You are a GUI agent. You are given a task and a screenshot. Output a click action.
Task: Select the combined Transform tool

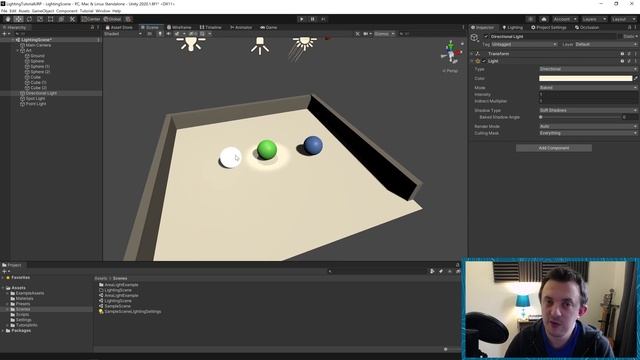coord(61,19)
